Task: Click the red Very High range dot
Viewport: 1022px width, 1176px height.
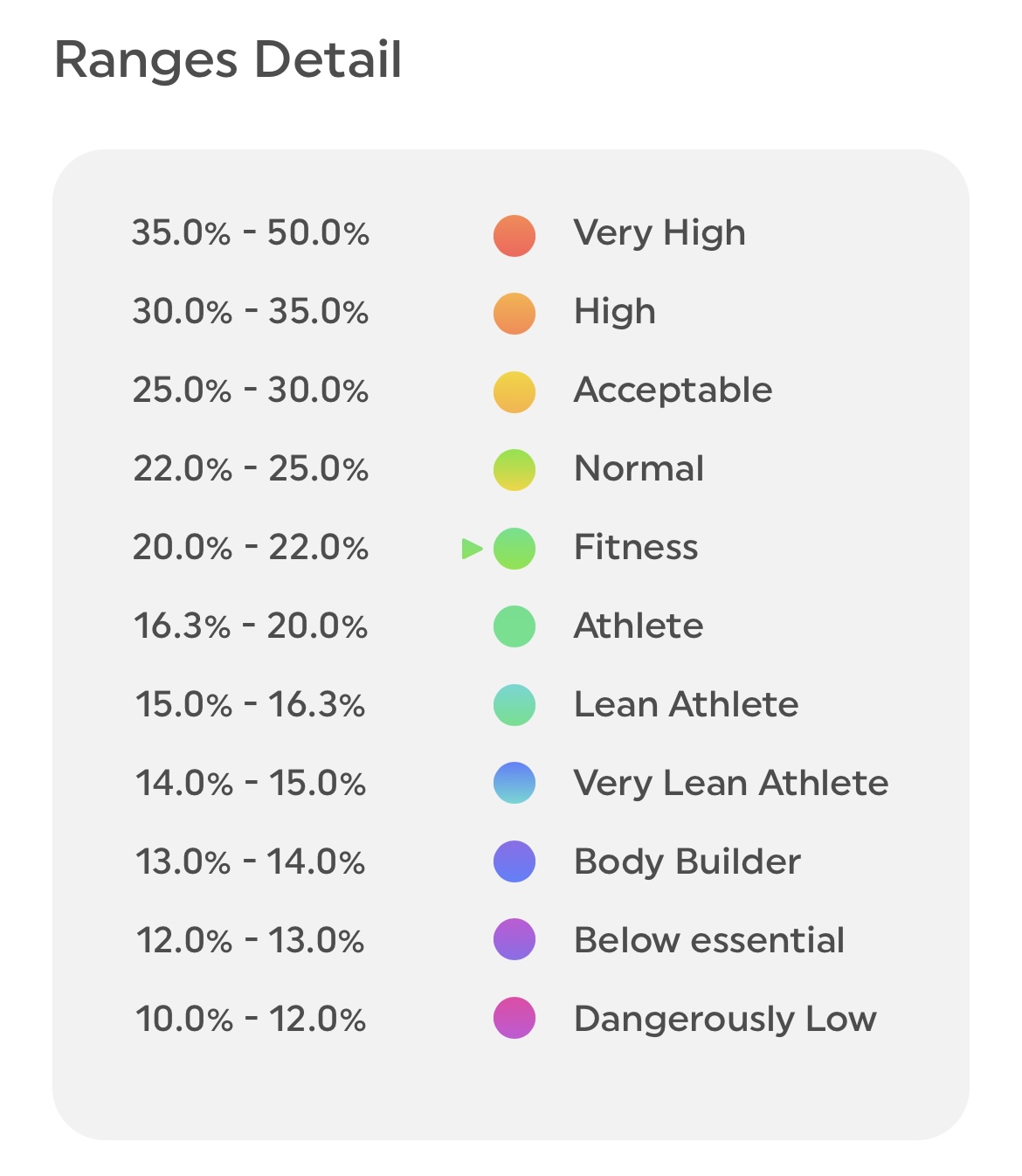Action: (x=514, y=235)
